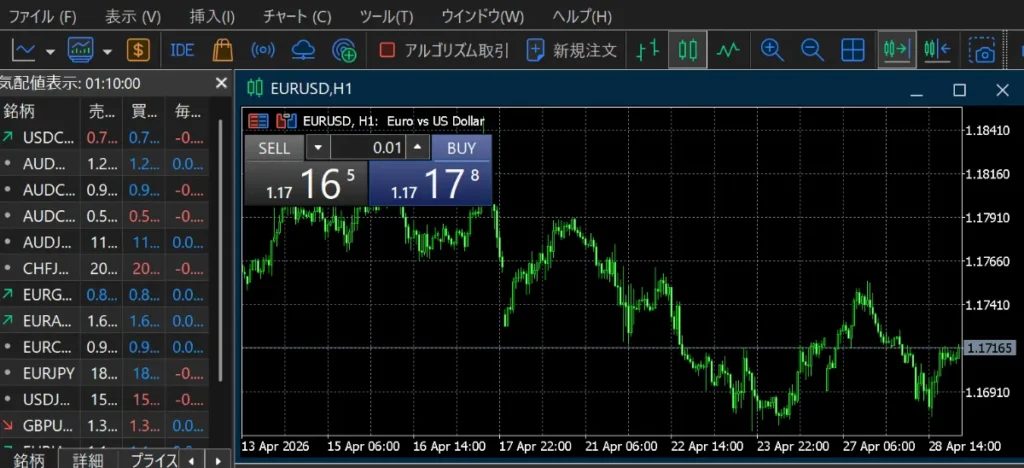Select the EURC... symbol row
Image resolution: width=1024 pixels, height=468 pixels.
pyautogui.click(x=104, y=347)
